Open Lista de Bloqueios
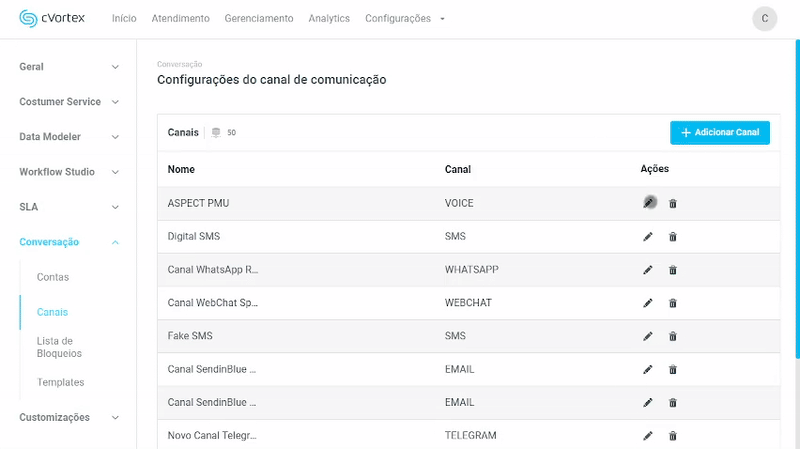The image size is (800, 449). (59, 347)
